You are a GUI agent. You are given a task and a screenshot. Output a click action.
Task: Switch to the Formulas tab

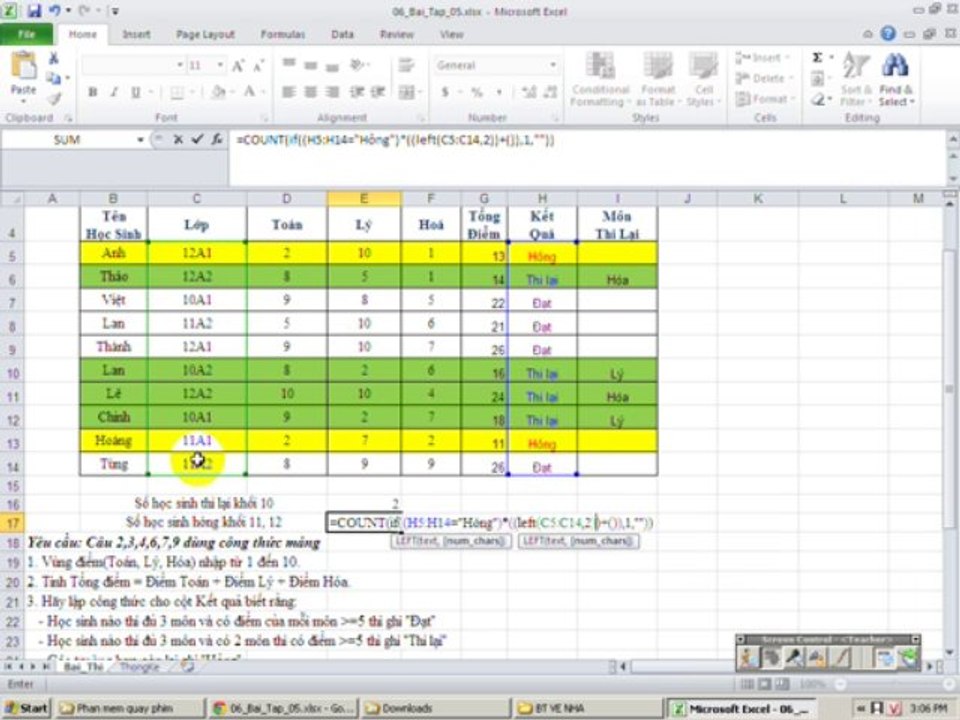(283, 34)
